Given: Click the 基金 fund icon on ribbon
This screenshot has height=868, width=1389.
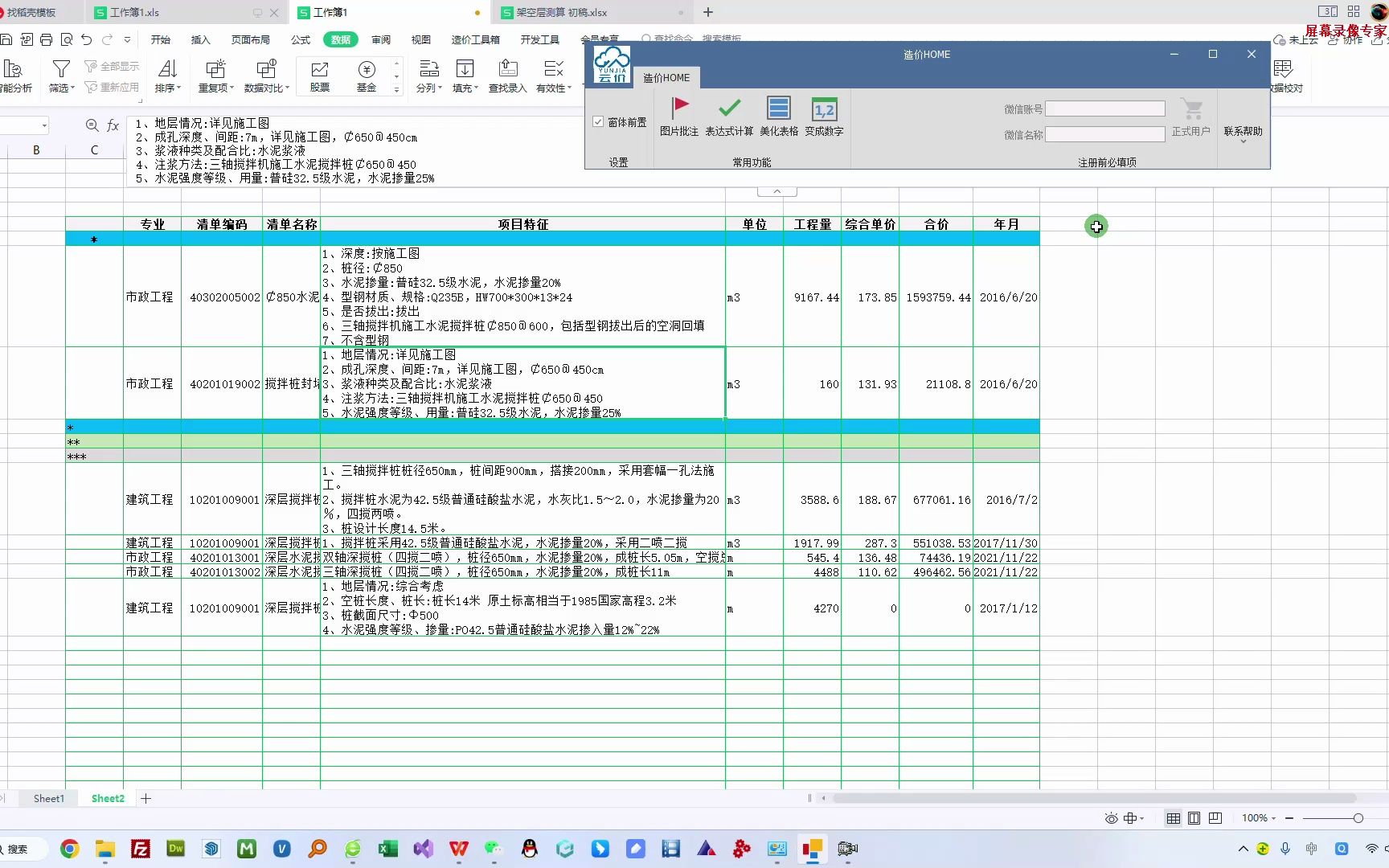Looking at the screenshot, I should click(367, 76).
